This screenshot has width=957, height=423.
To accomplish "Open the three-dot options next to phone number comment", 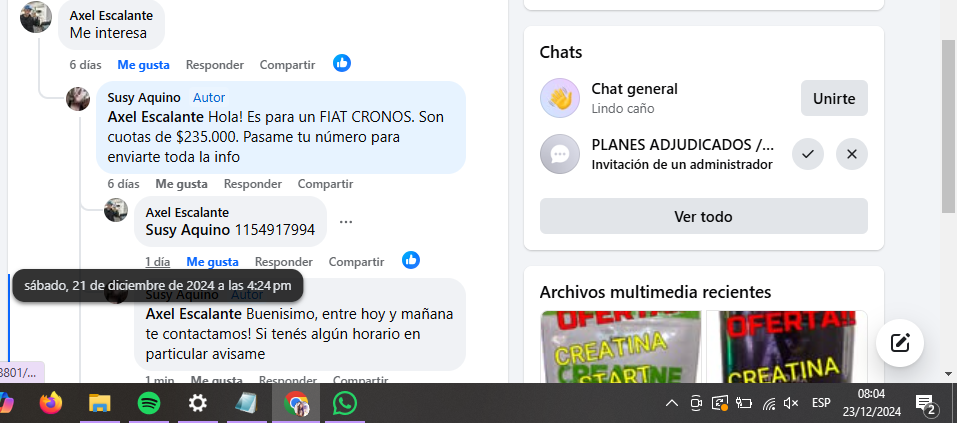I will (346, 222).
